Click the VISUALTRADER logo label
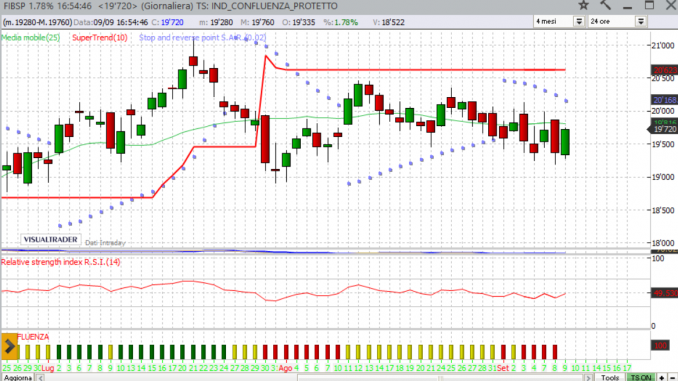The image size is (678, 381). (x=51, y=240)
